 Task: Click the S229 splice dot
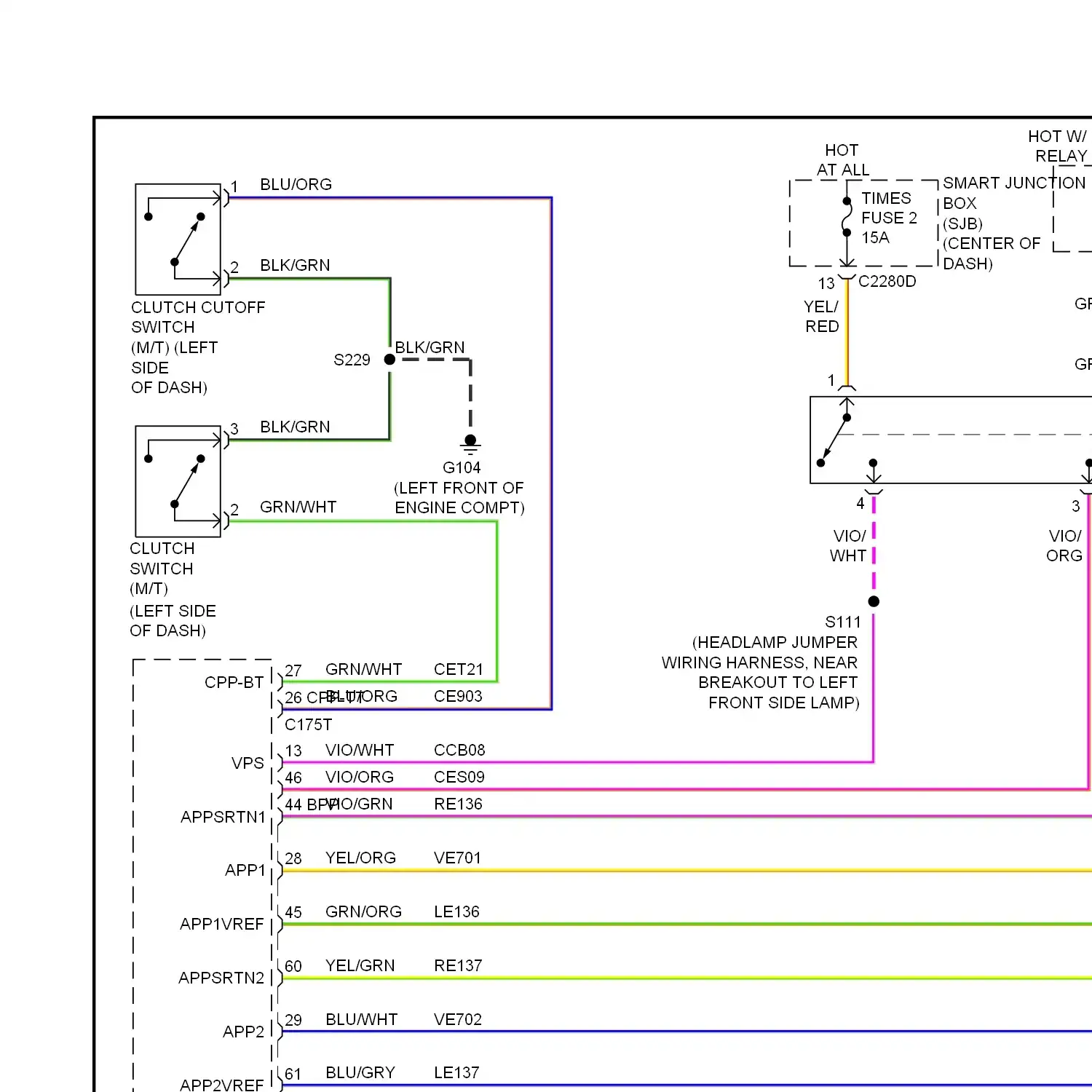[x=389, y=360]
